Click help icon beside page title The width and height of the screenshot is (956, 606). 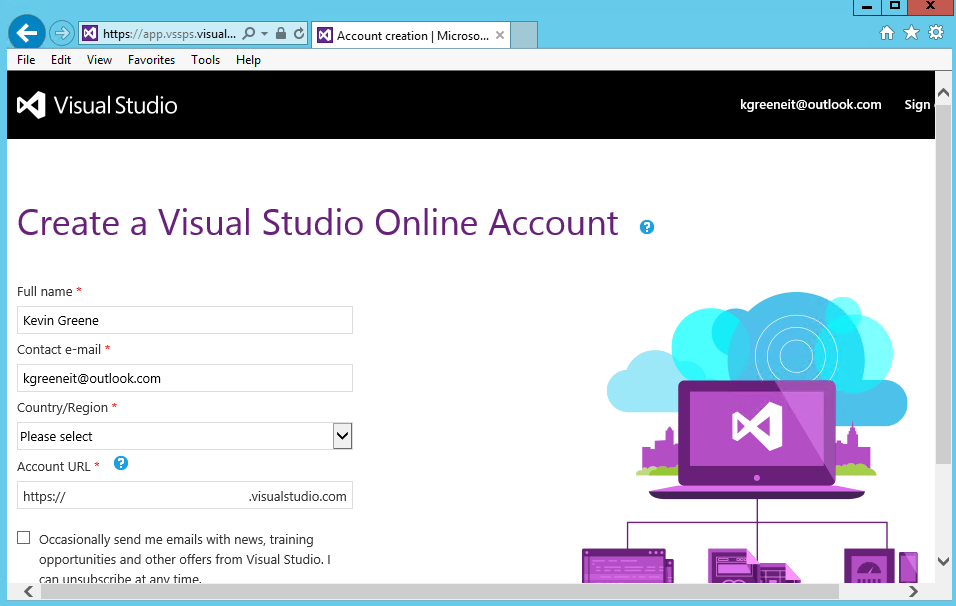[647, 227]
